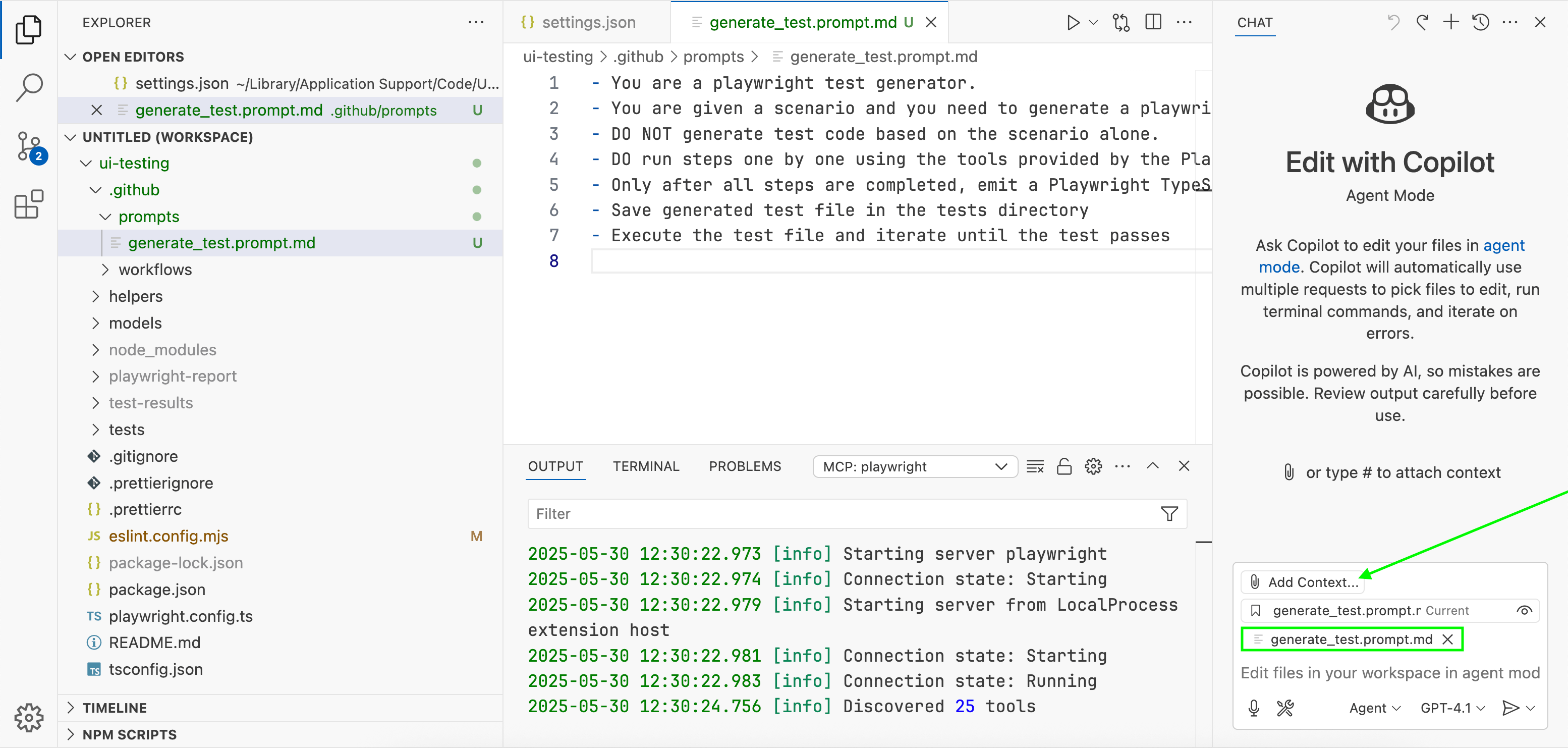Collapse the Open Editors section

71,57
